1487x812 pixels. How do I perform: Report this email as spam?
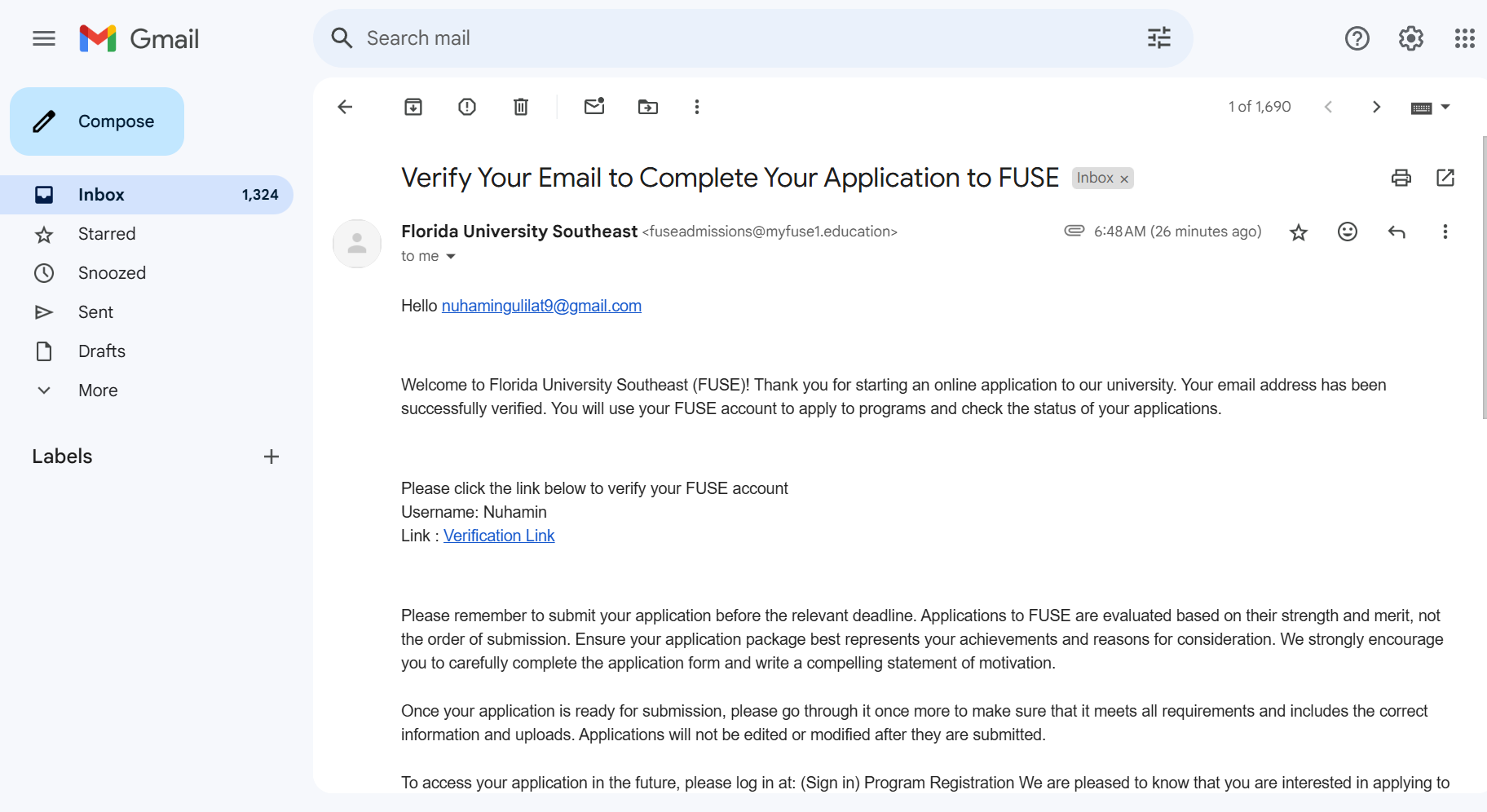pos(467,107)
